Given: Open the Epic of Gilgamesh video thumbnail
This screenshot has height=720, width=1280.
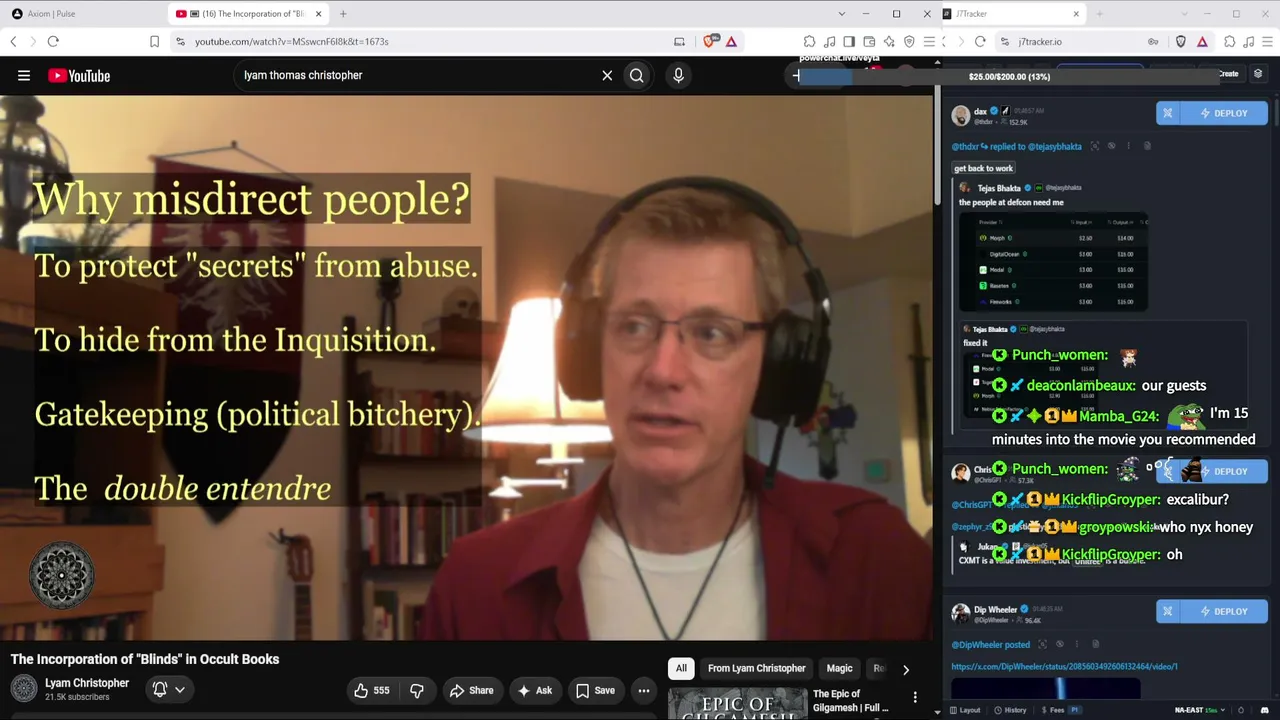Looking at the screenshot, I should (737, 704).
